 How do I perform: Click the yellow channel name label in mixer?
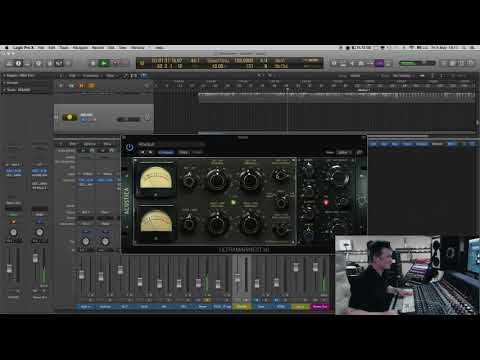242,306
